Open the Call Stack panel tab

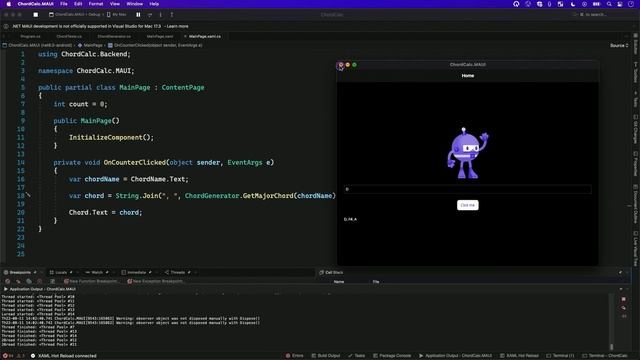tap(331, 272)
